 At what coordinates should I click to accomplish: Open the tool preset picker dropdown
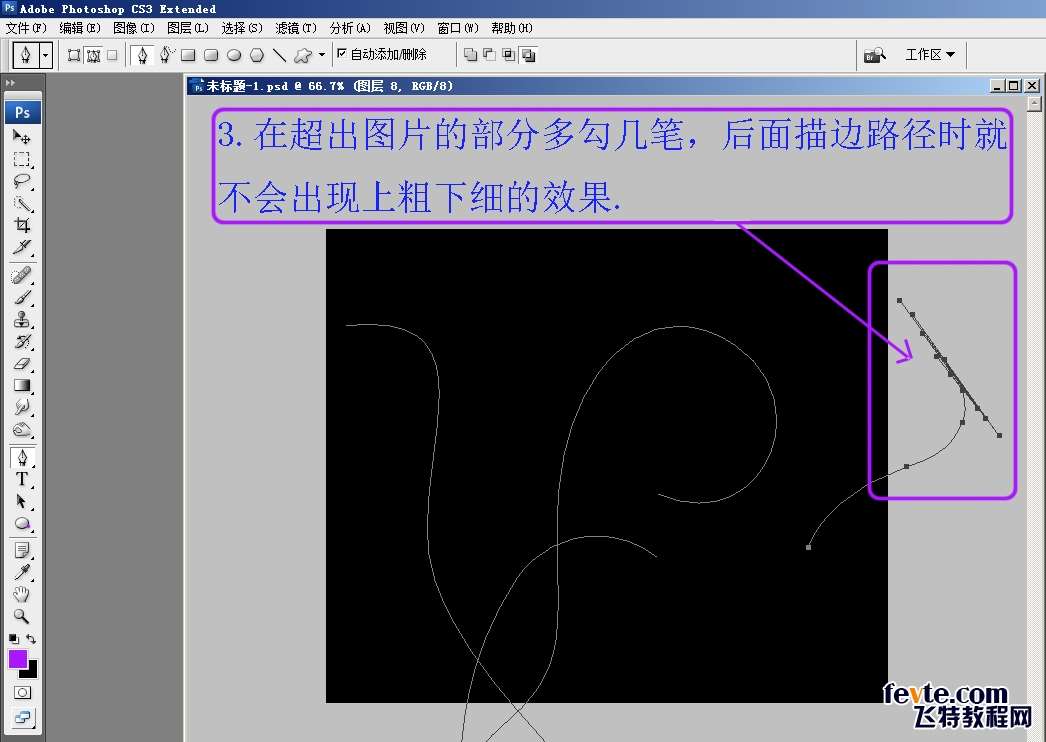(45, 55)
